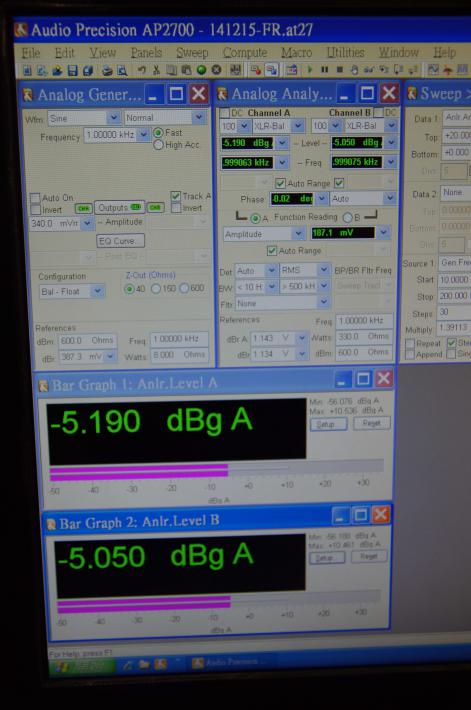Open Channel B XLR-Bal input dropdown

click(x=391, y=125)
